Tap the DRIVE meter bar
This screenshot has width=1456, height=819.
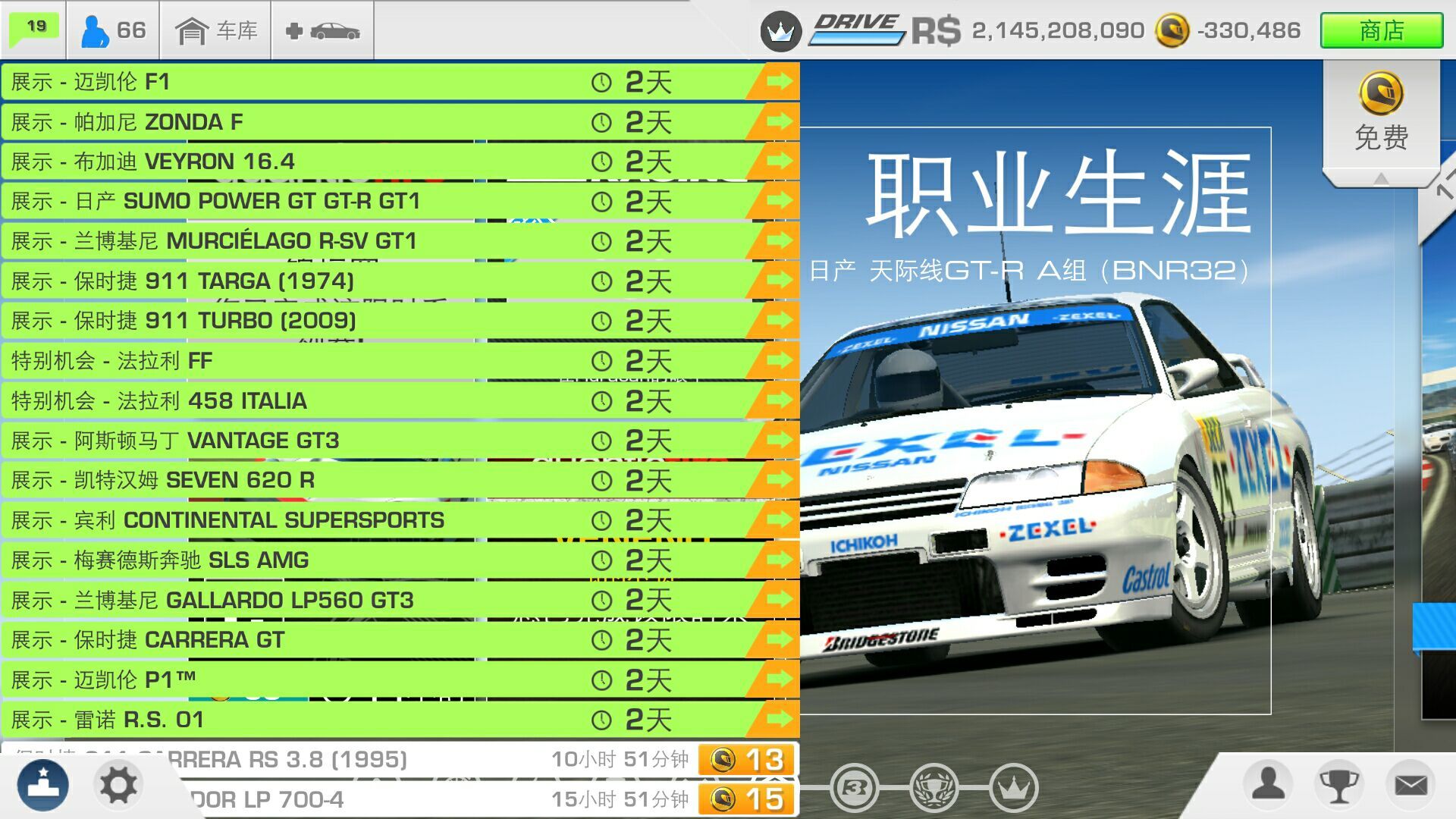[x=857, y=30]
